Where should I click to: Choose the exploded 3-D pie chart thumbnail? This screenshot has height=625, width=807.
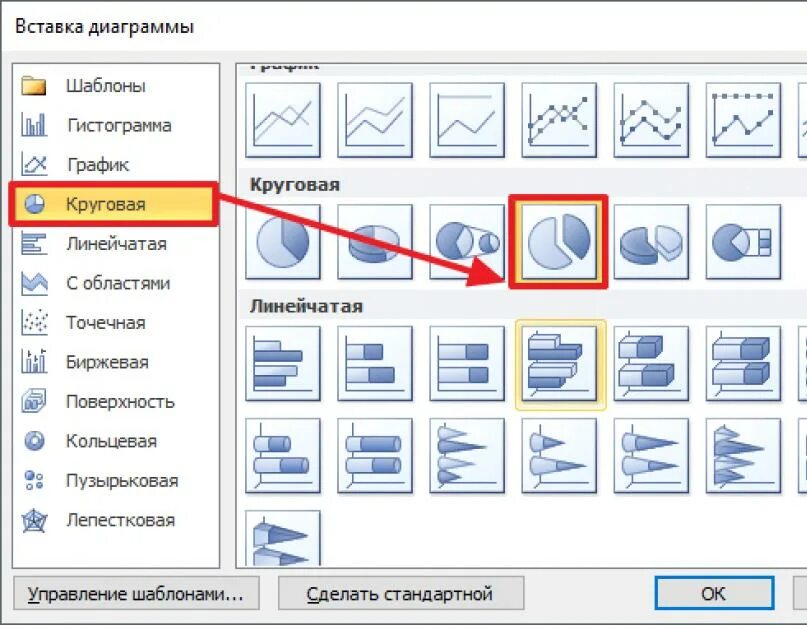click(652, 242)
